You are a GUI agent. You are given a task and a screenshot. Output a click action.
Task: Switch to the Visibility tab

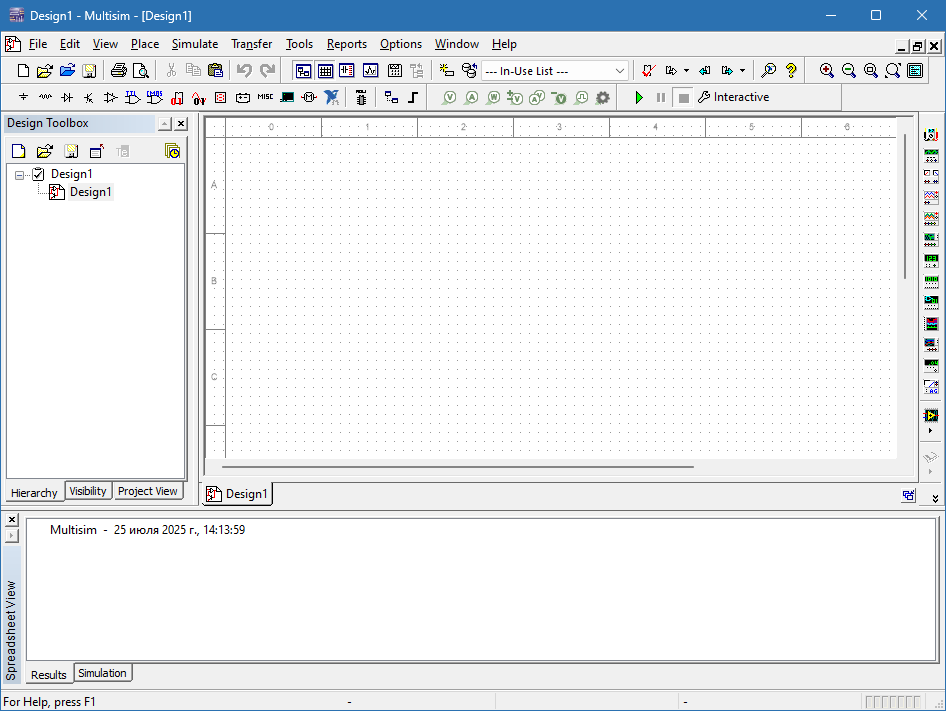pos(88,491)
